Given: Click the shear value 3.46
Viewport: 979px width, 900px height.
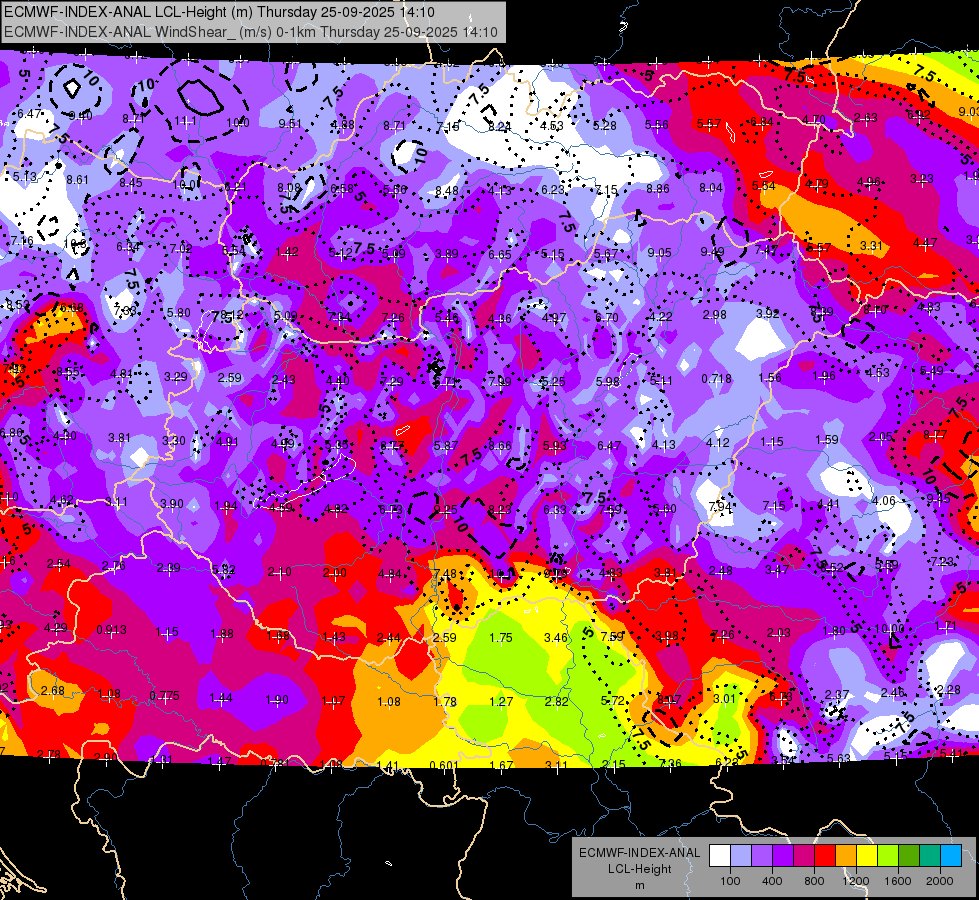Looking at the screenshot, I should tap(556, 638).
